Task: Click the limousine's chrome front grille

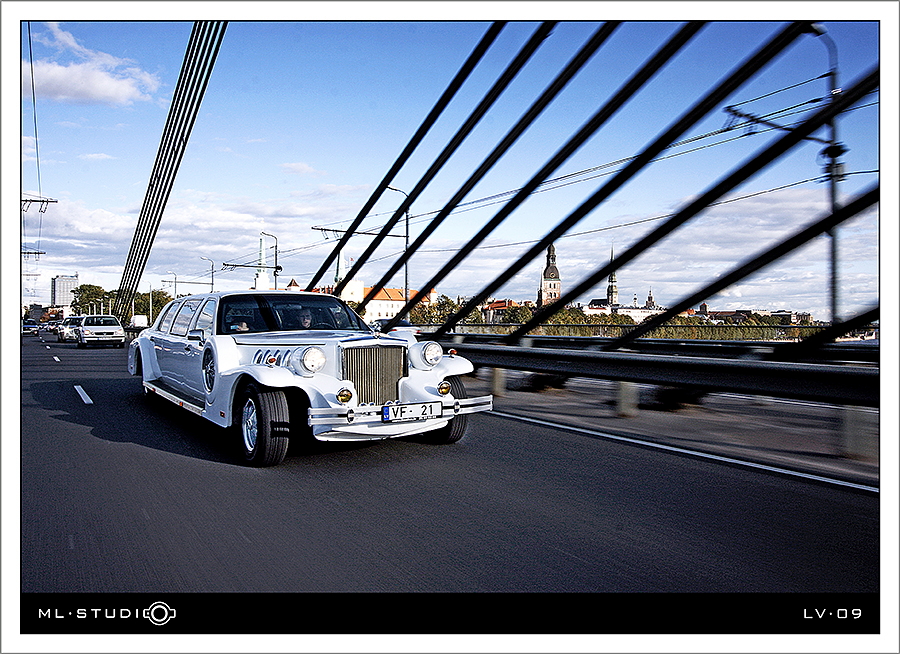Action: tap(373, 373)
